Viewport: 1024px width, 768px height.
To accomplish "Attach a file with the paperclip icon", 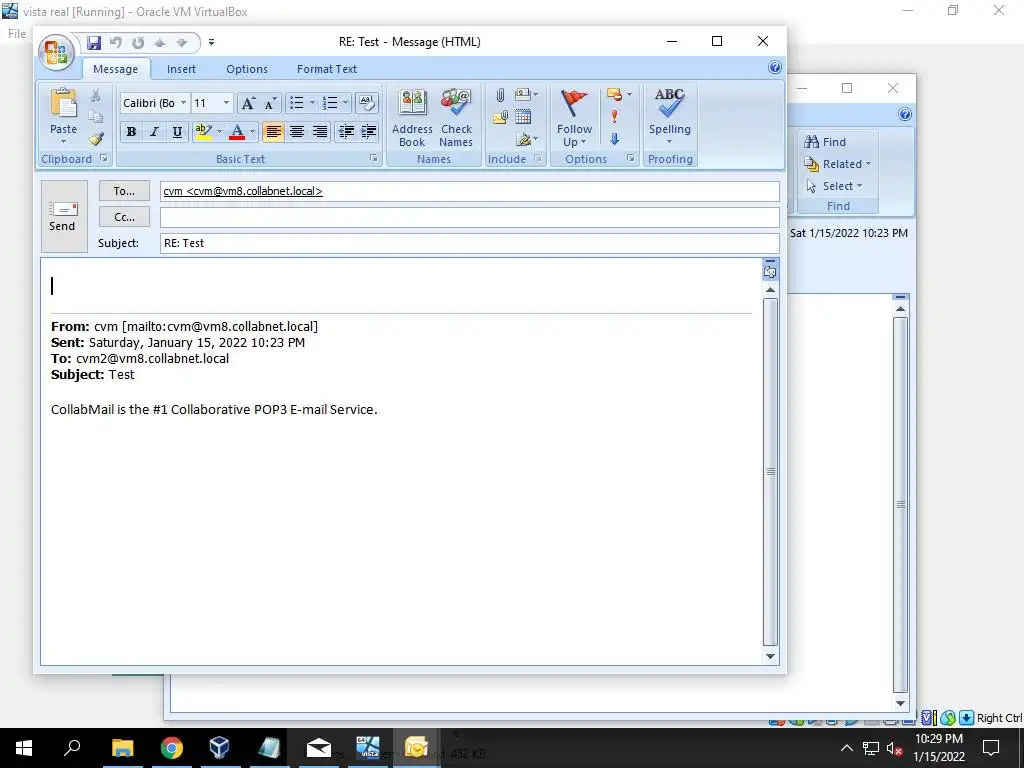I will point(500,95).
